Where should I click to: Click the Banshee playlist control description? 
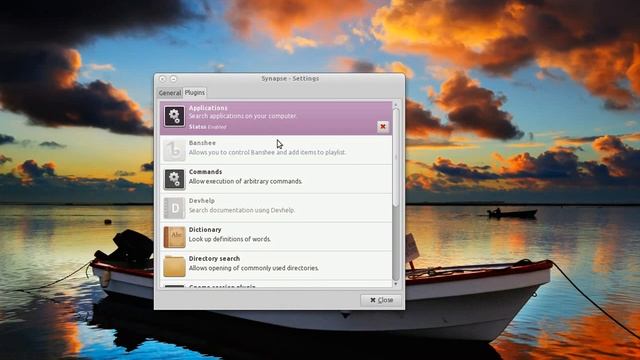point(267,152)
